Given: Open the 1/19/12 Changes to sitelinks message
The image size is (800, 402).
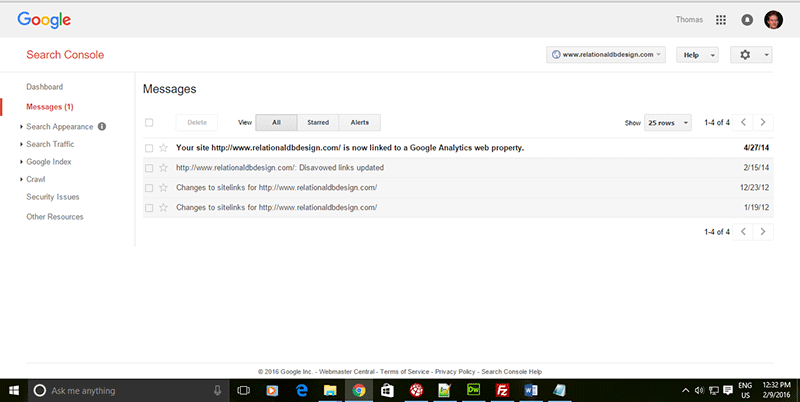Looking at the screenshot, I should point(277,208).
